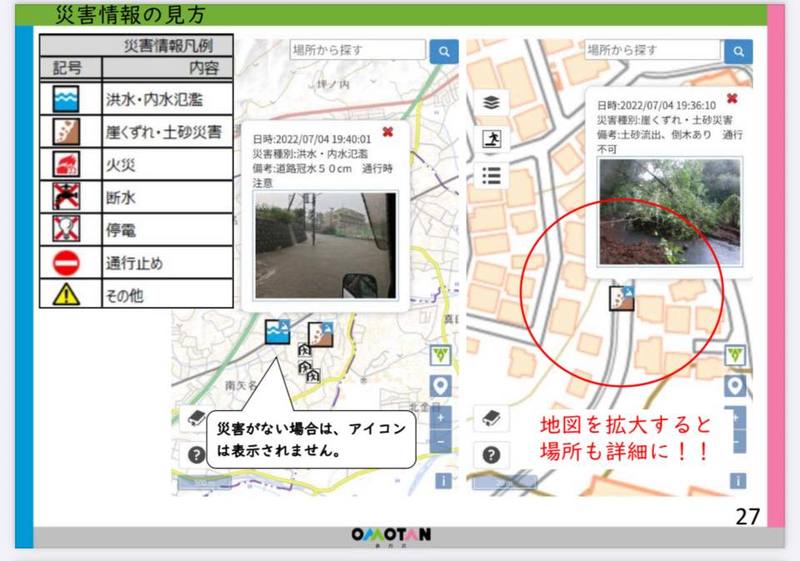The width and height of the screenshot is (800, 561).
Task: Open the flooded road photo thumbnail
Action: click(x=325, y=245)
